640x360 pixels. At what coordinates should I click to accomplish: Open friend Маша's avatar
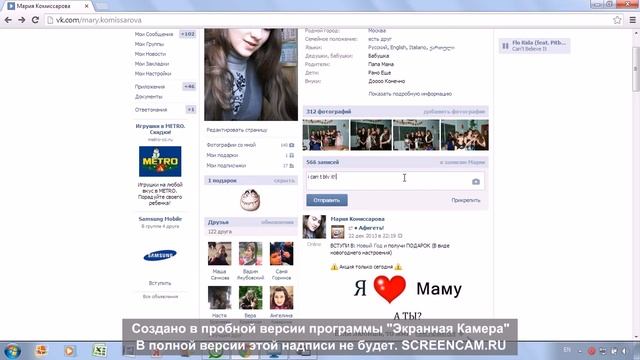pyautogui.click(x=220, y=253)
